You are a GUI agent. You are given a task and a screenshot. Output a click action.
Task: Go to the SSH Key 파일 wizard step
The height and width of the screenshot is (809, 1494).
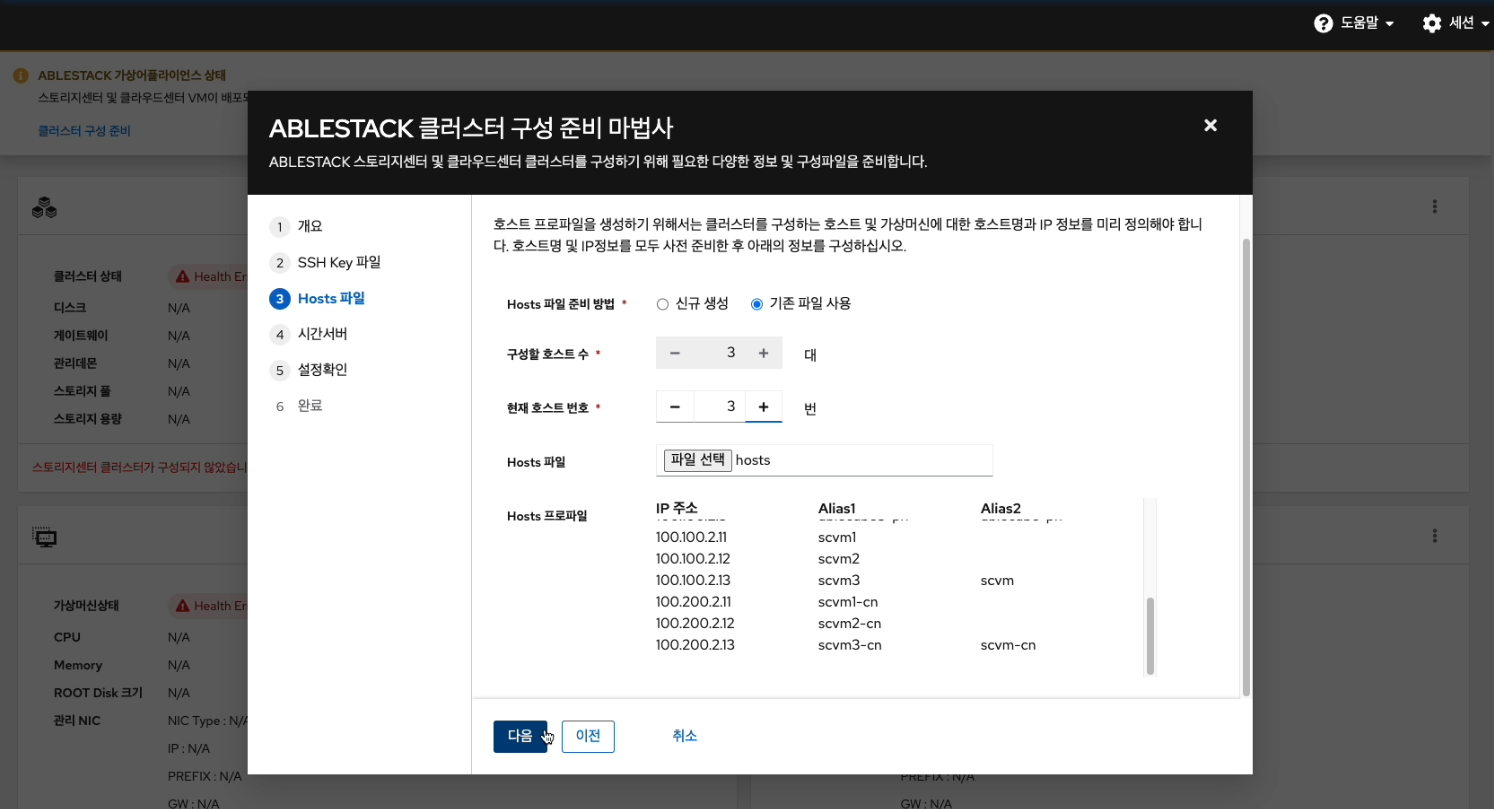click(338, 262)
